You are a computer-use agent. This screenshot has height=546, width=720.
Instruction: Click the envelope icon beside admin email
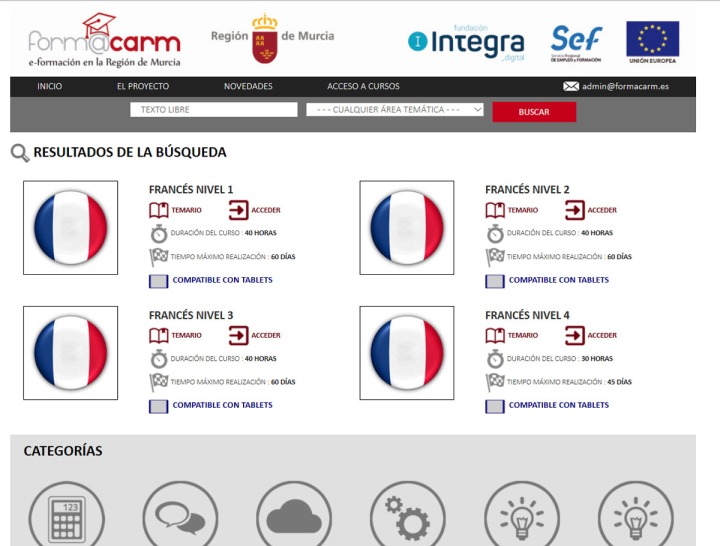tap(571, 87)
